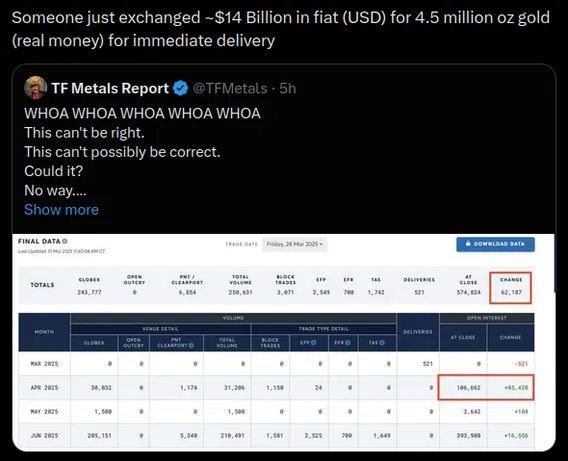Viewport: 568px width, 461px height.
Task: Select the APR 2025 month row
Action: 276,387
